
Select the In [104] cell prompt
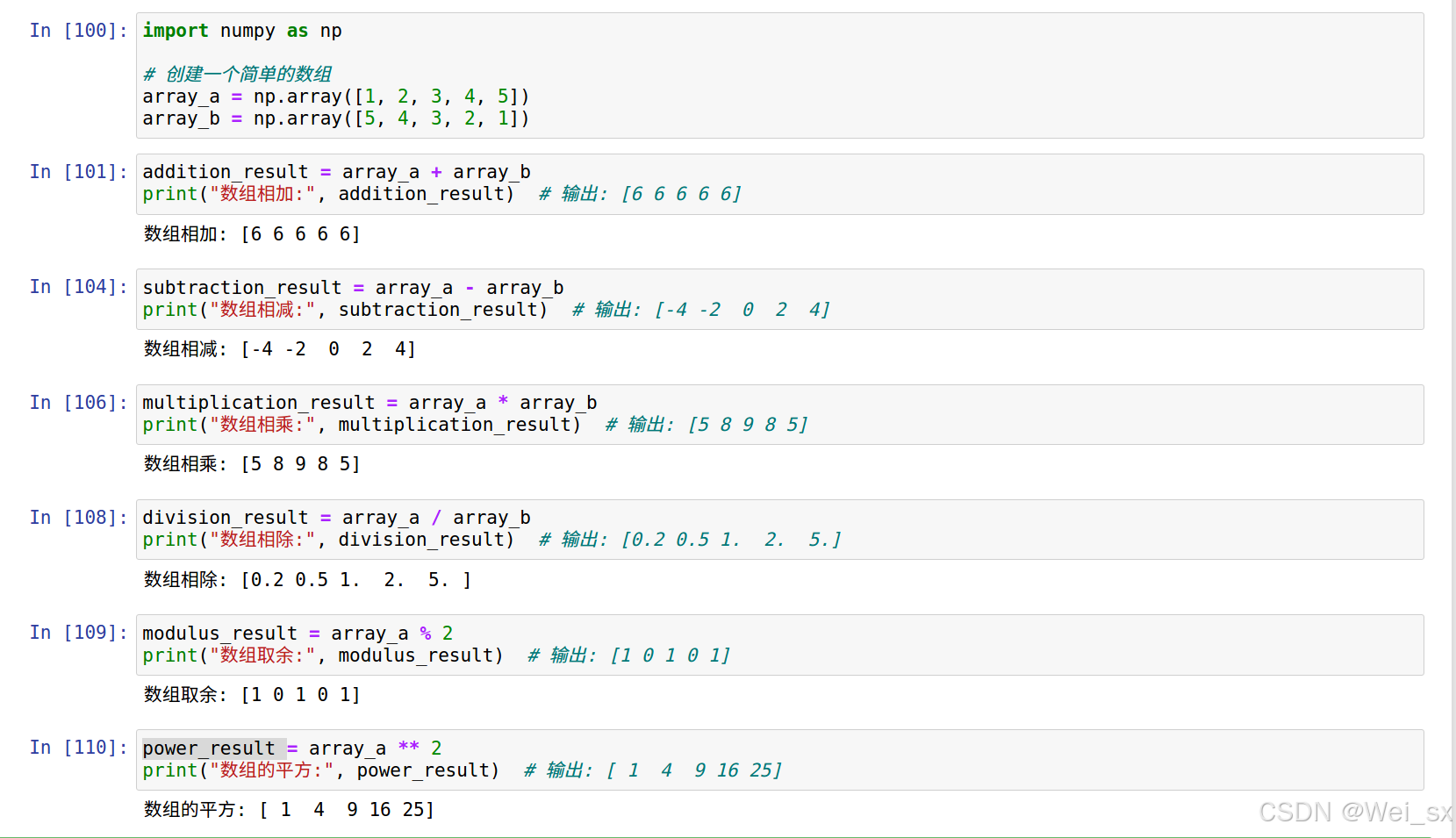[x=78, y=287]
